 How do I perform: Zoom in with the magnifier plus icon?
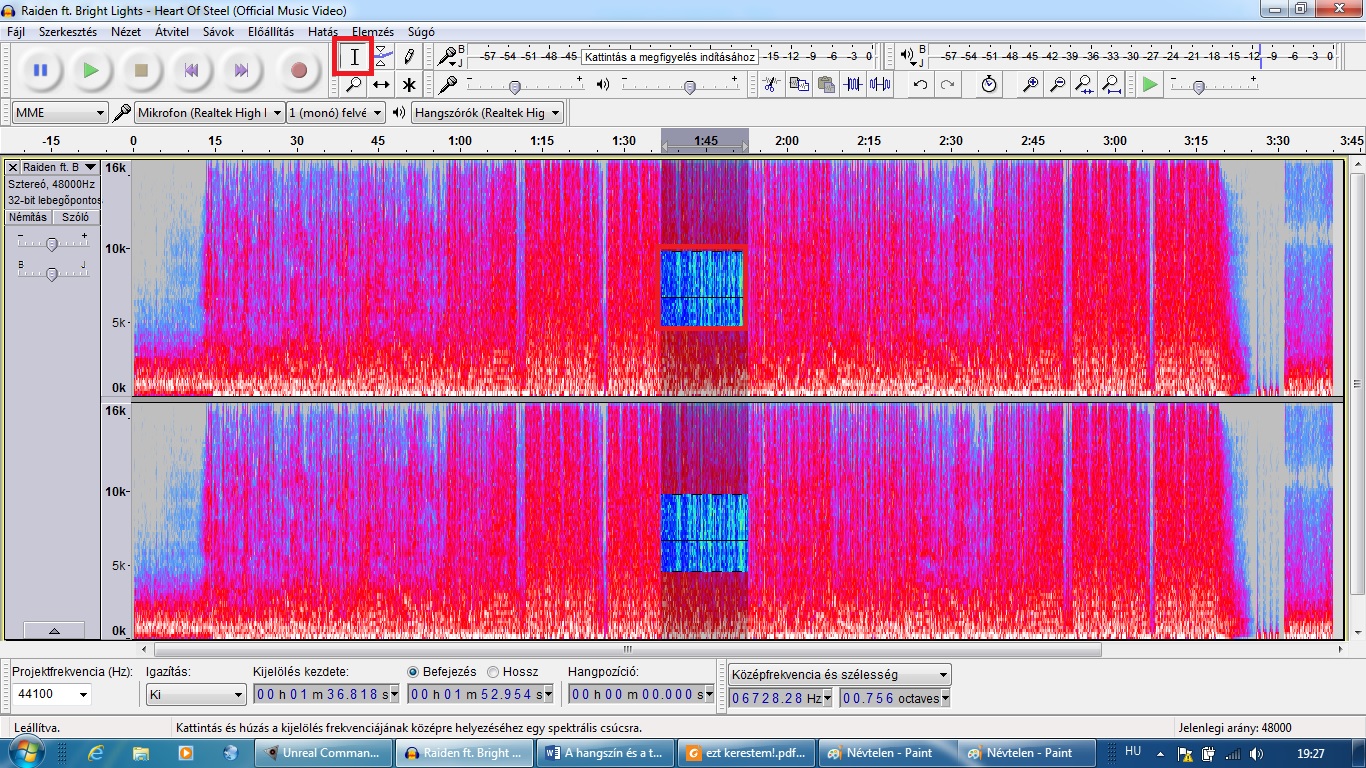[x=1030, y=85]
